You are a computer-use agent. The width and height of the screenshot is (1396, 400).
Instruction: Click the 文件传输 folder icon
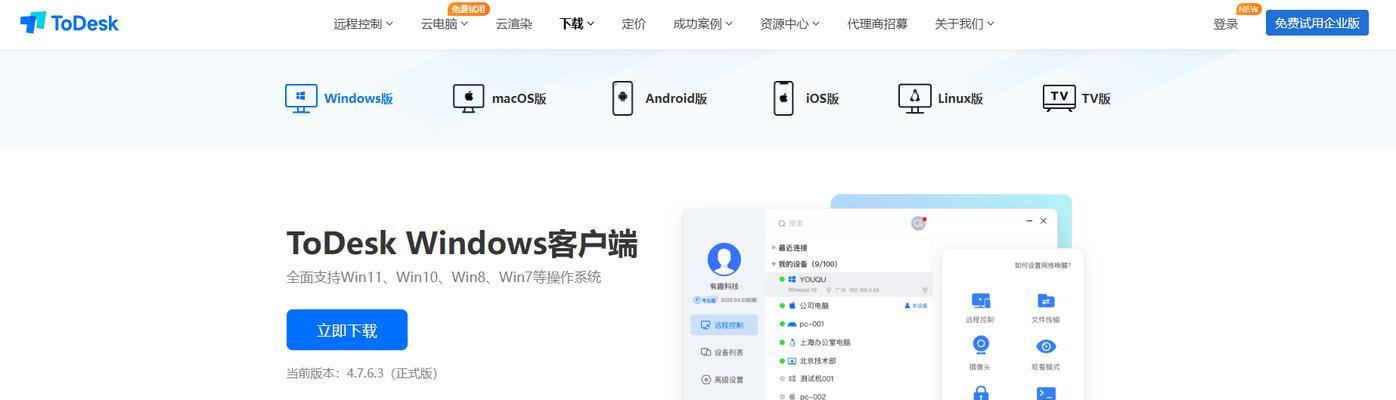click(x=1046, y=300)
